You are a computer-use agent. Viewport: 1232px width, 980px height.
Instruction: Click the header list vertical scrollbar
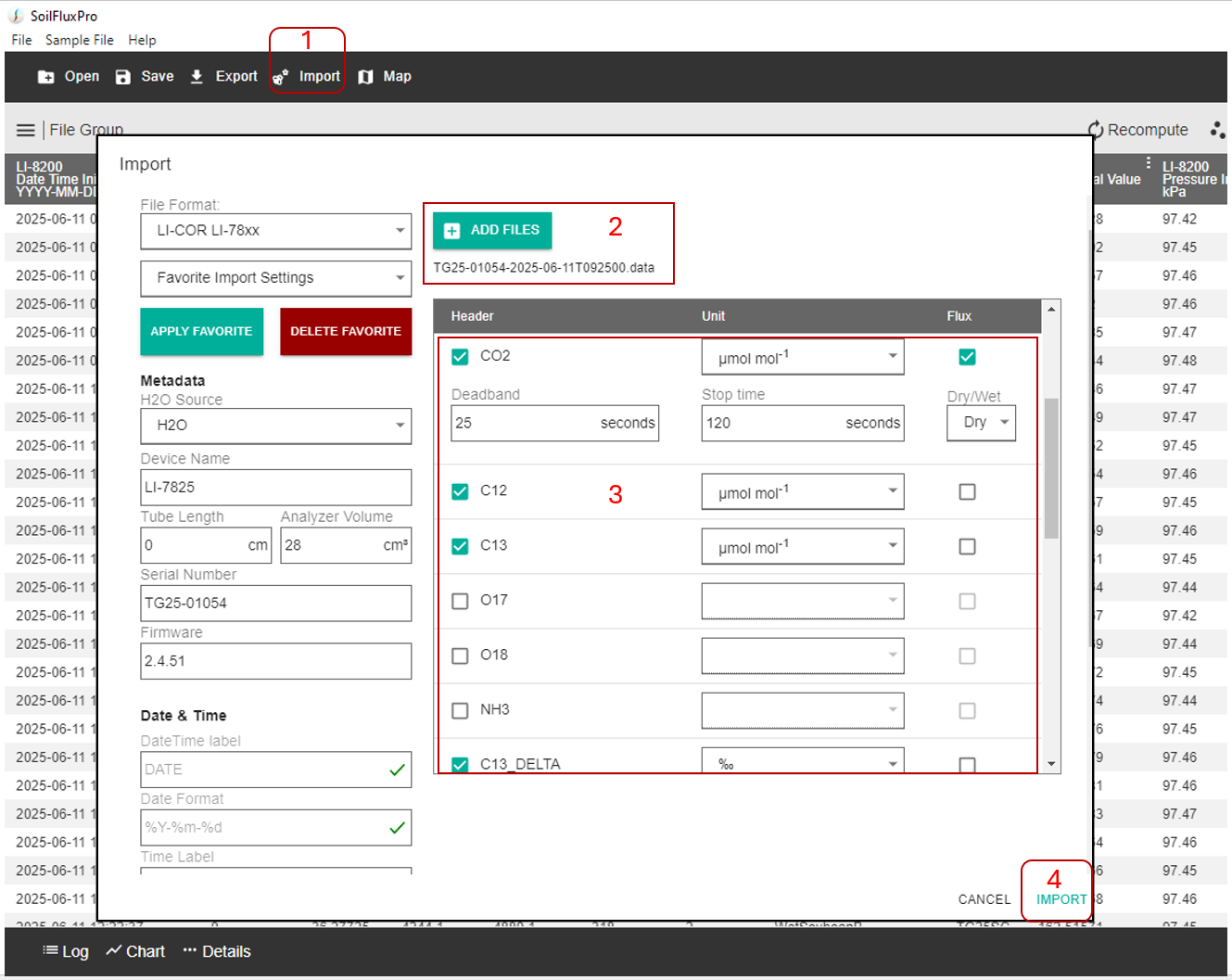1050,468
